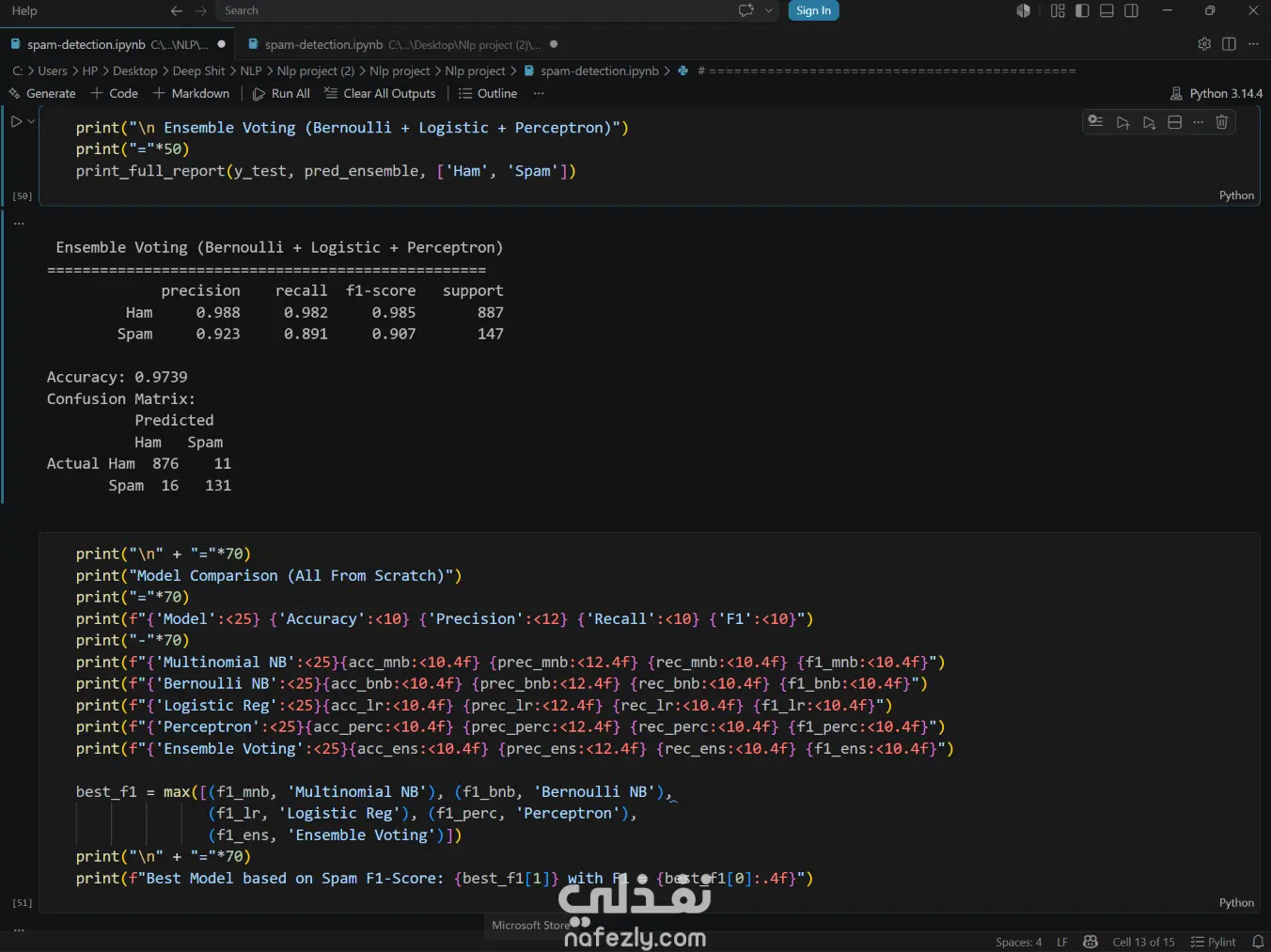Click the Model Comparison print line
This screenshot has width=1271, height=952.
coord(269,575)
